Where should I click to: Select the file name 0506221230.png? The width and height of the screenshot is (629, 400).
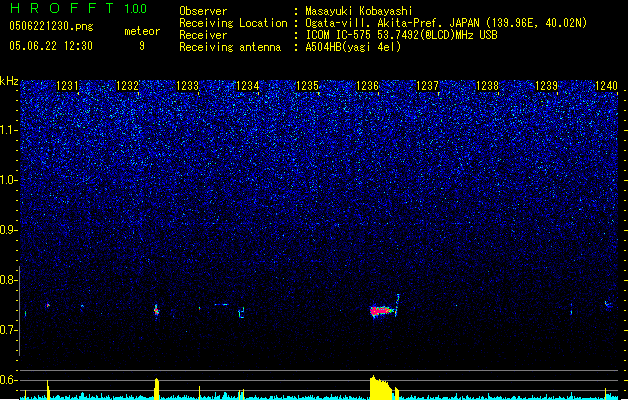pyautogui.click(x=51, y=26)
